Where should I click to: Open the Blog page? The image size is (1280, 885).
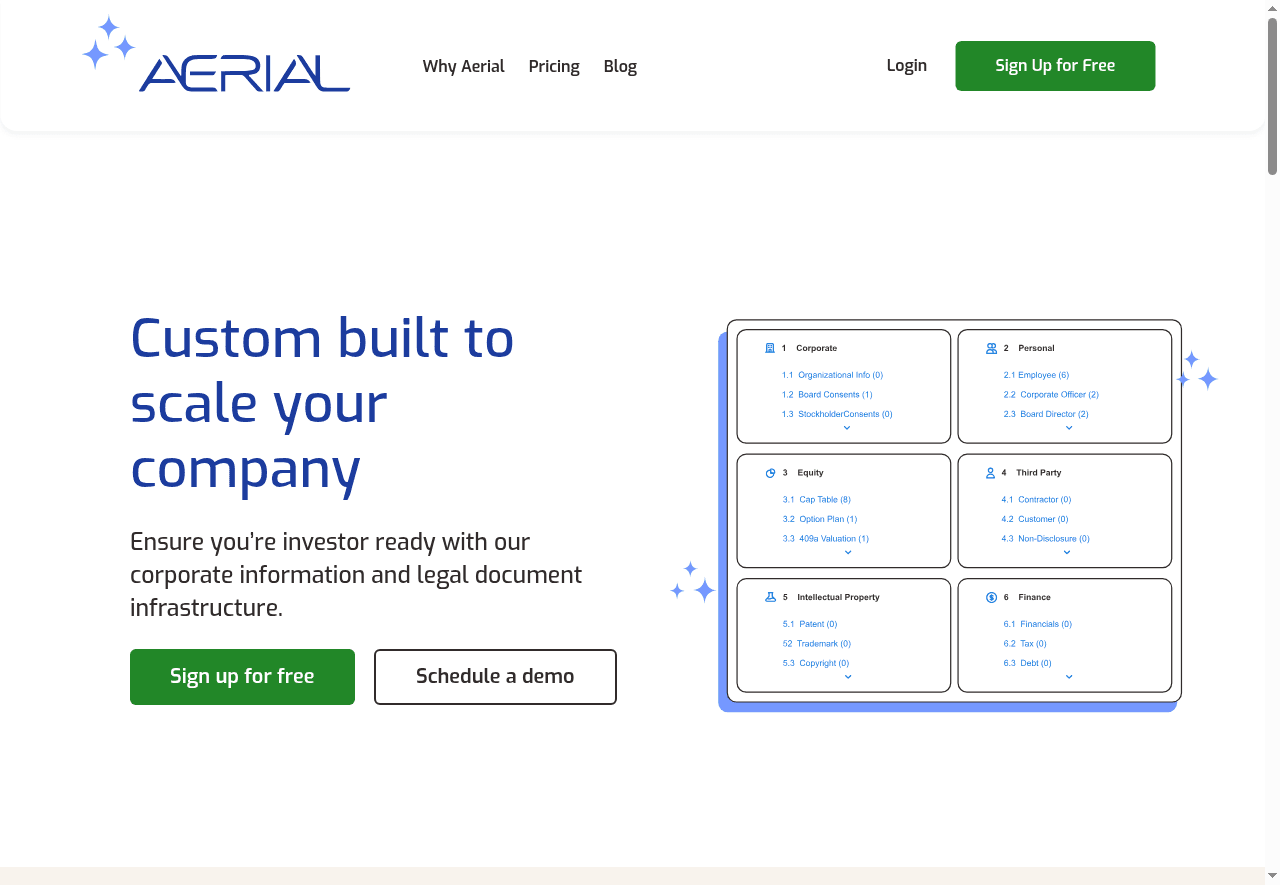pyautogui.click(x=620, y=66)
